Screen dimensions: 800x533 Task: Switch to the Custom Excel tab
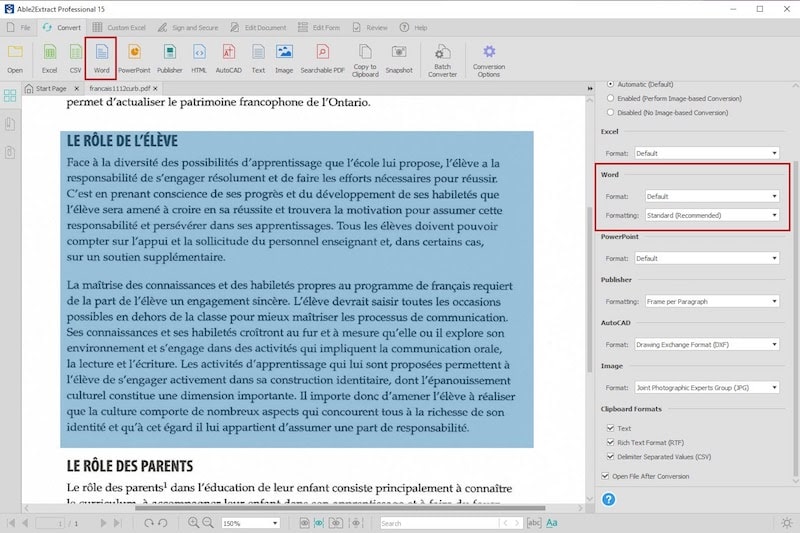119,28
